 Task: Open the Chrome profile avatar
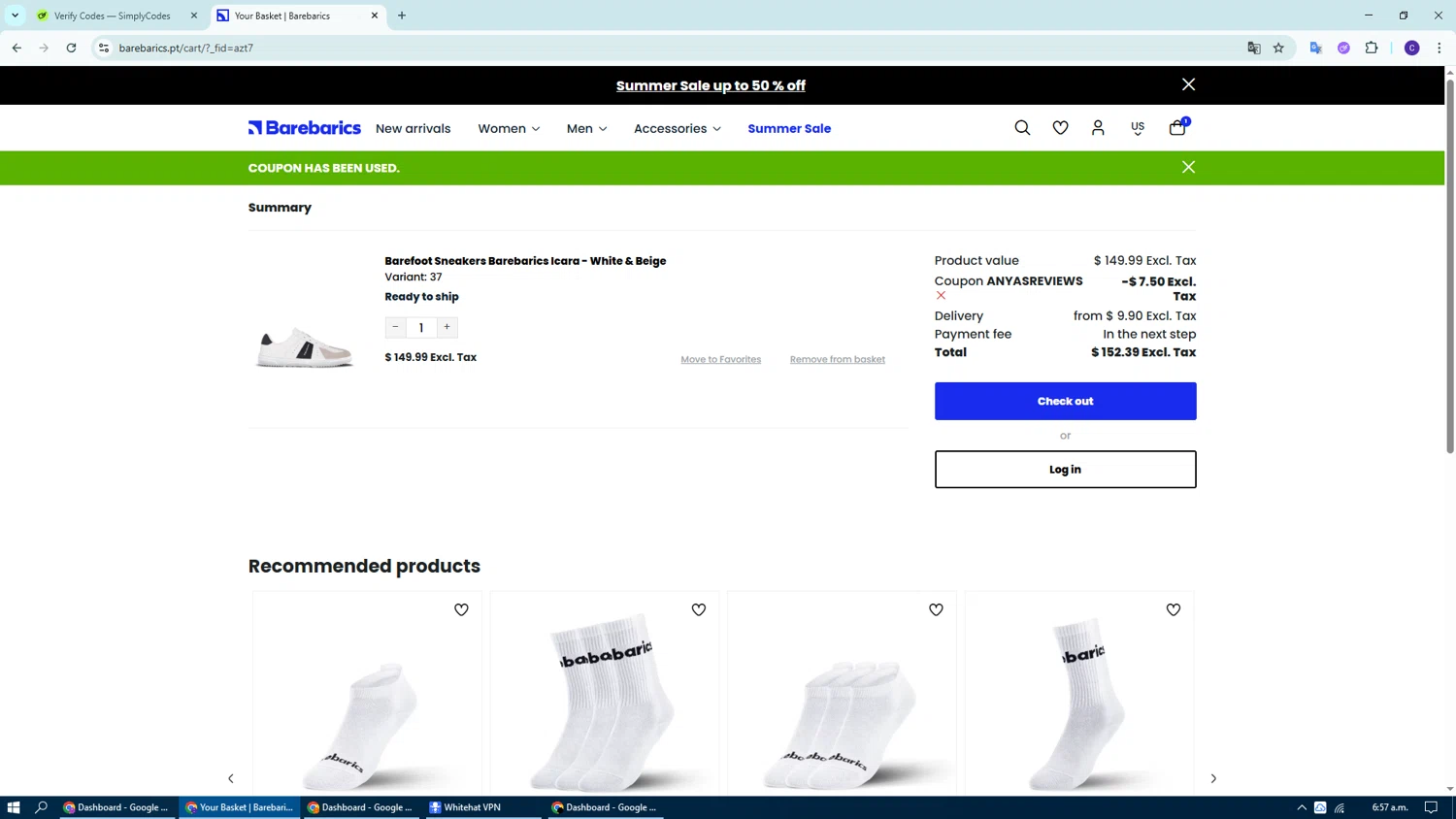pyautogui.click(x=1412, y=48)
